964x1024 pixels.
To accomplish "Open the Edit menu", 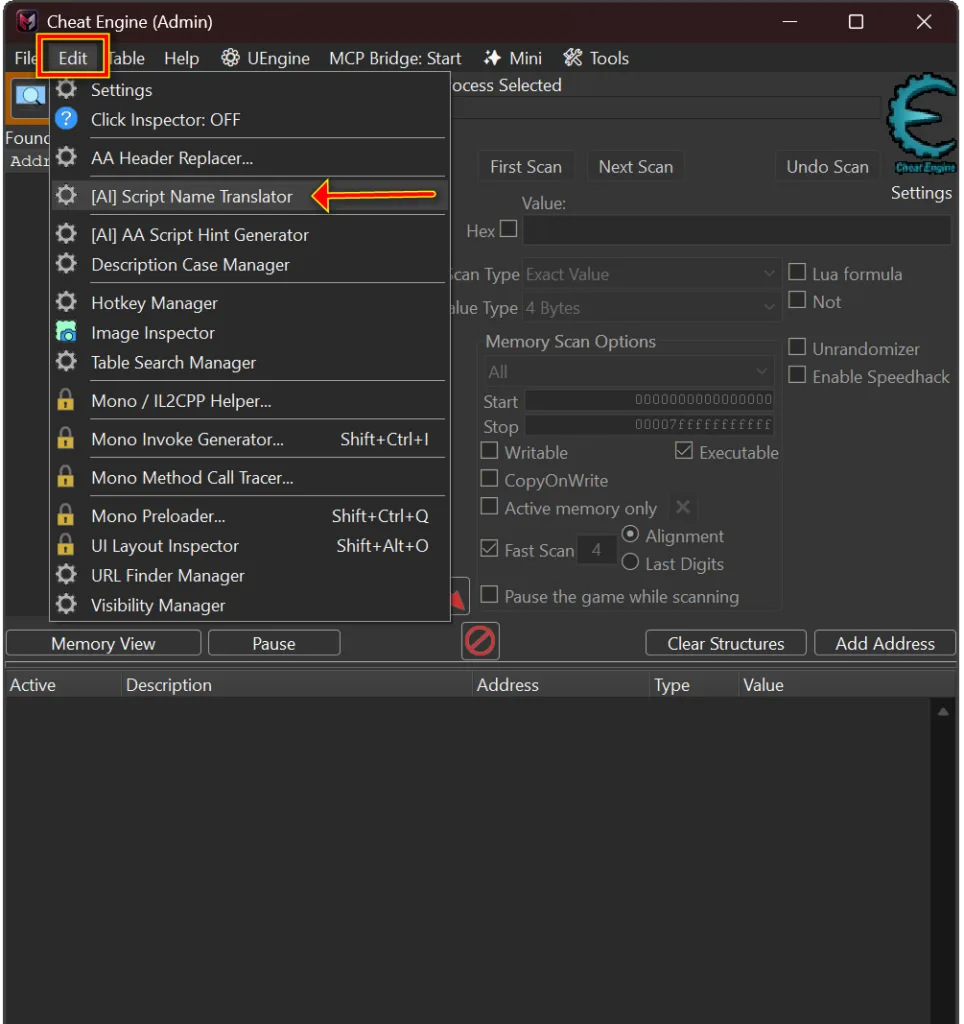I will (x=72, y=58).
